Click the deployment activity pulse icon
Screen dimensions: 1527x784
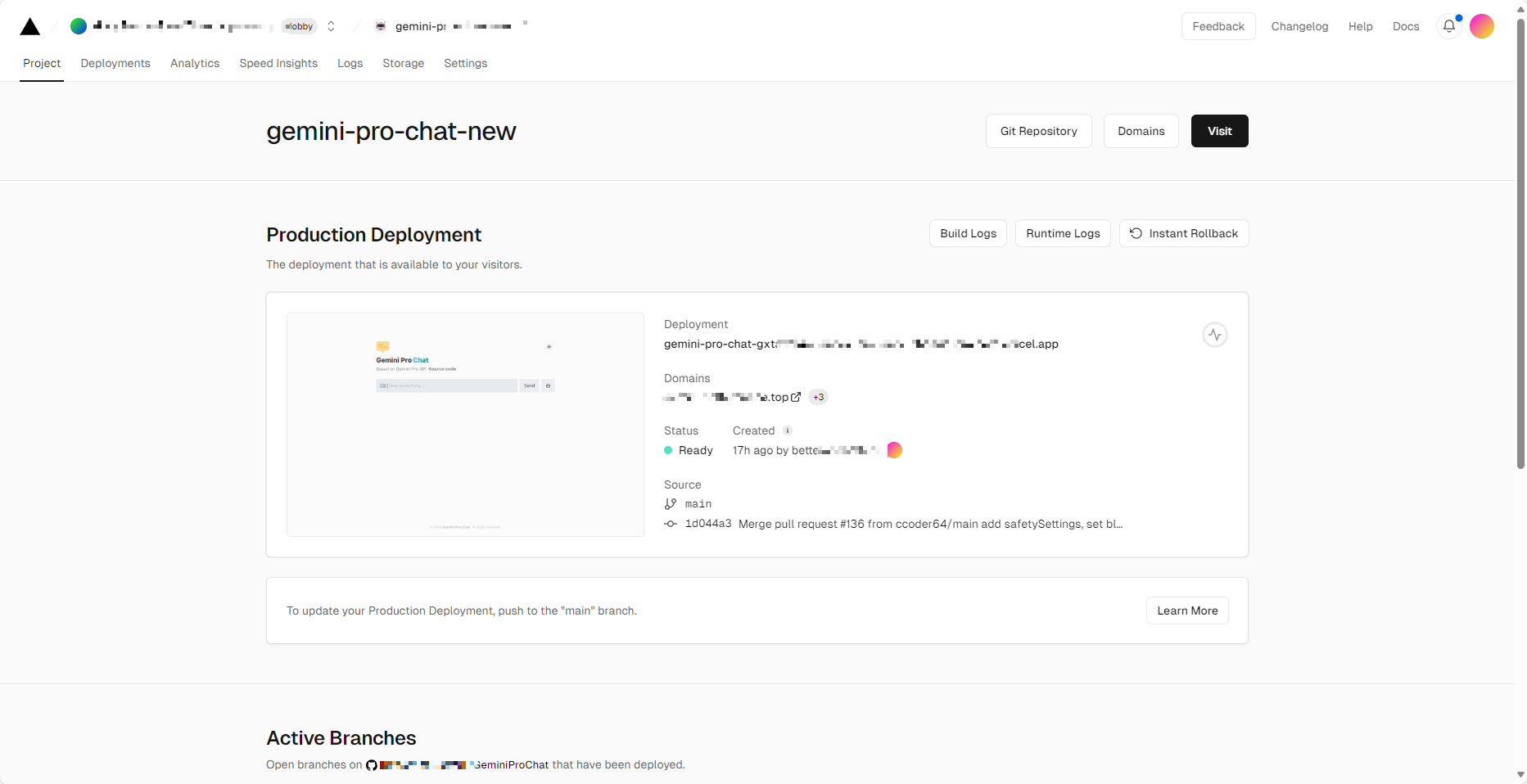[x=1214, y=335]
